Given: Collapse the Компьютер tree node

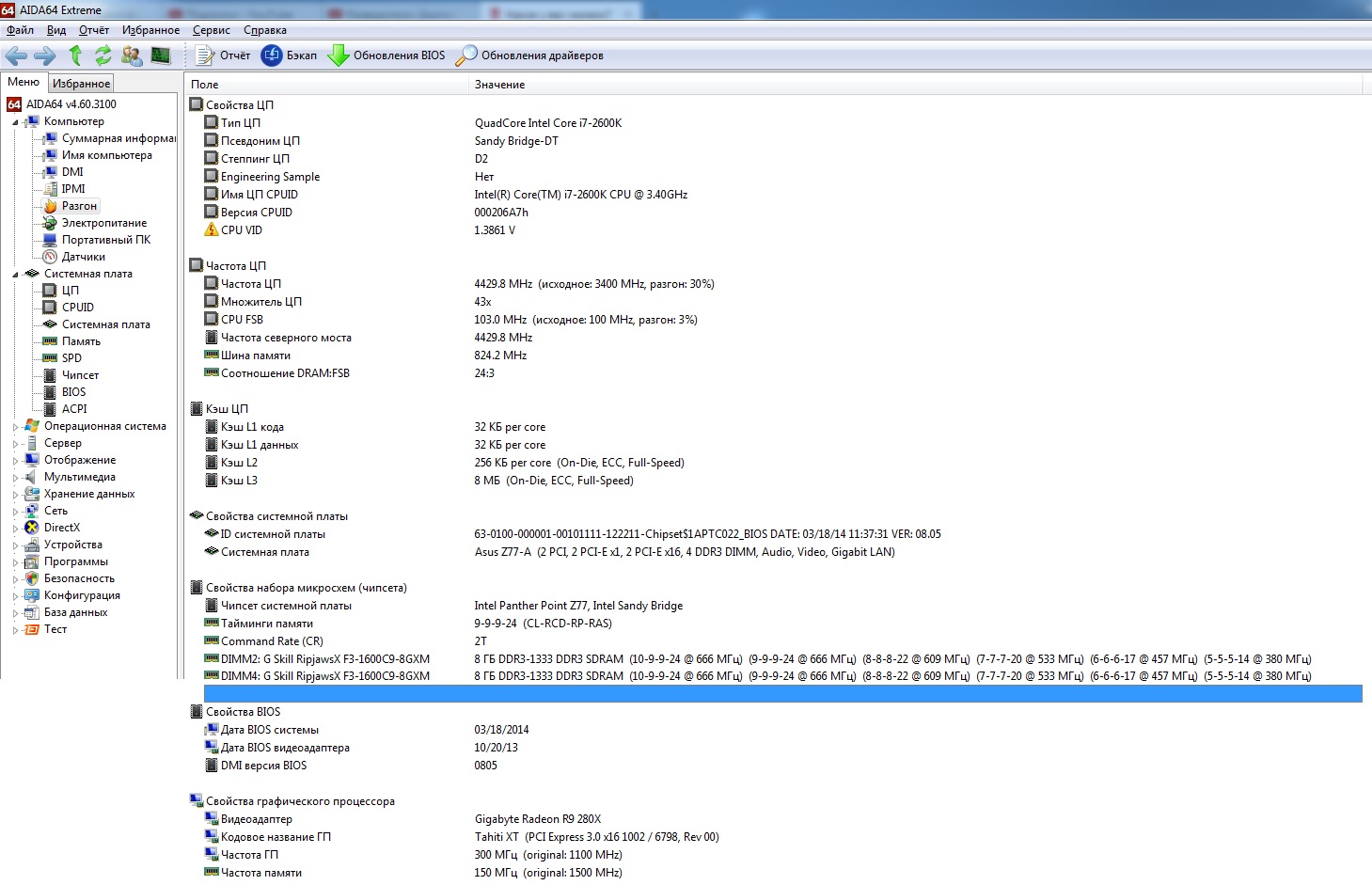Looking at the screenshot, I should [15, 122].
